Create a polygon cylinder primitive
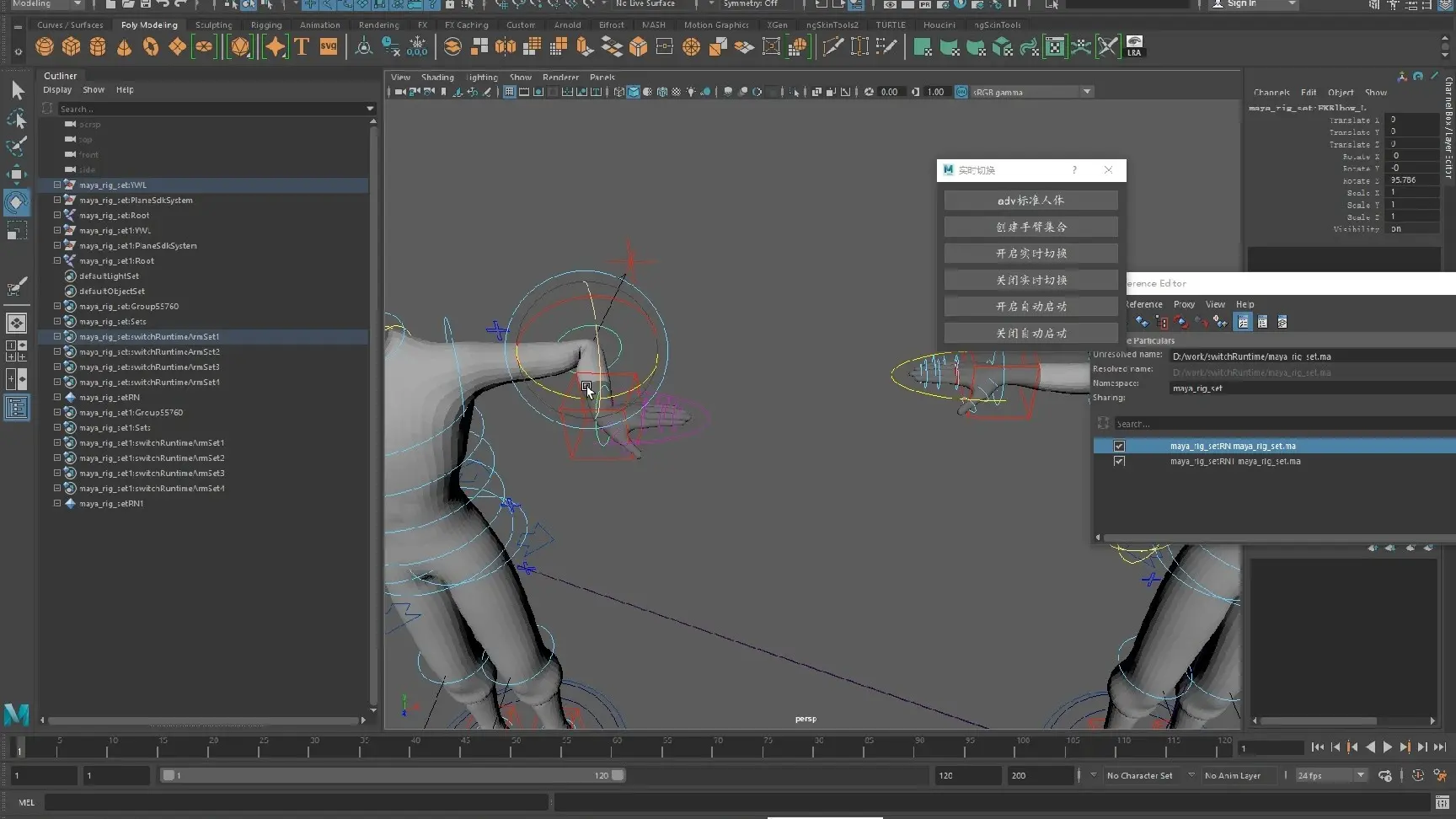The image size is (1456, 819). coord(98,46)
